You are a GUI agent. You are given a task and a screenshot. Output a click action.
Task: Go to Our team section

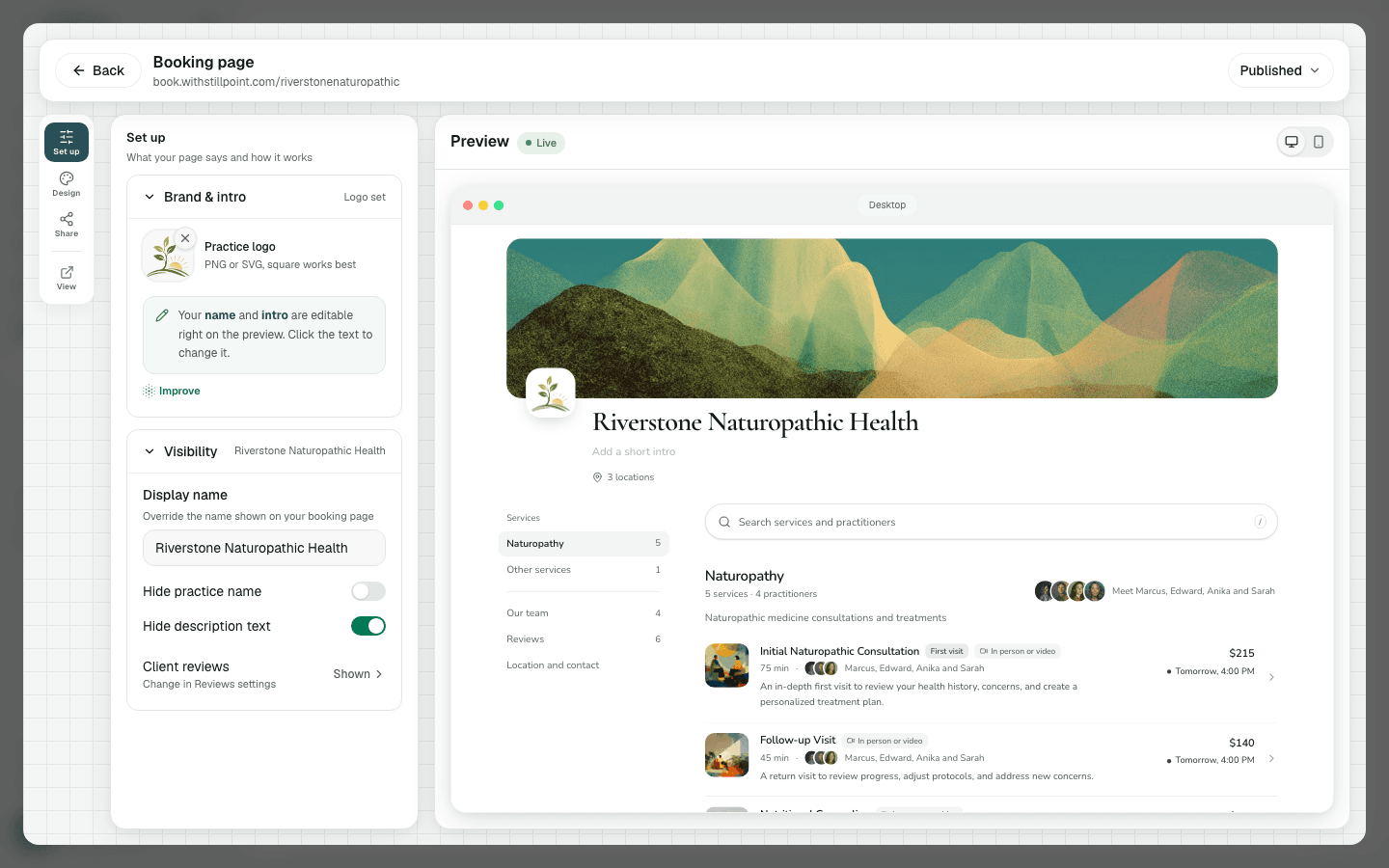pos(584,613)
